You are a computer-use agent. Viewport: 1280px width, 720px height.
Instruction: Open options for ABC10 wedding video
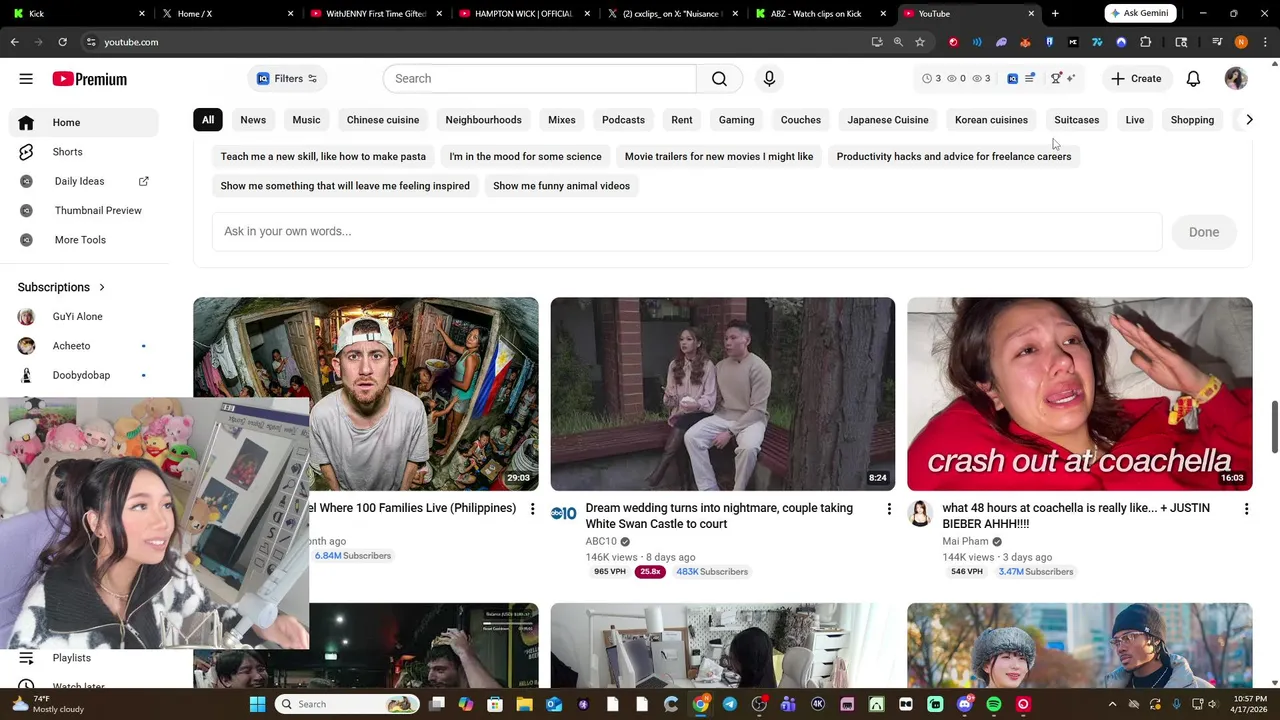pyautogui.click(x=889, y=509)
